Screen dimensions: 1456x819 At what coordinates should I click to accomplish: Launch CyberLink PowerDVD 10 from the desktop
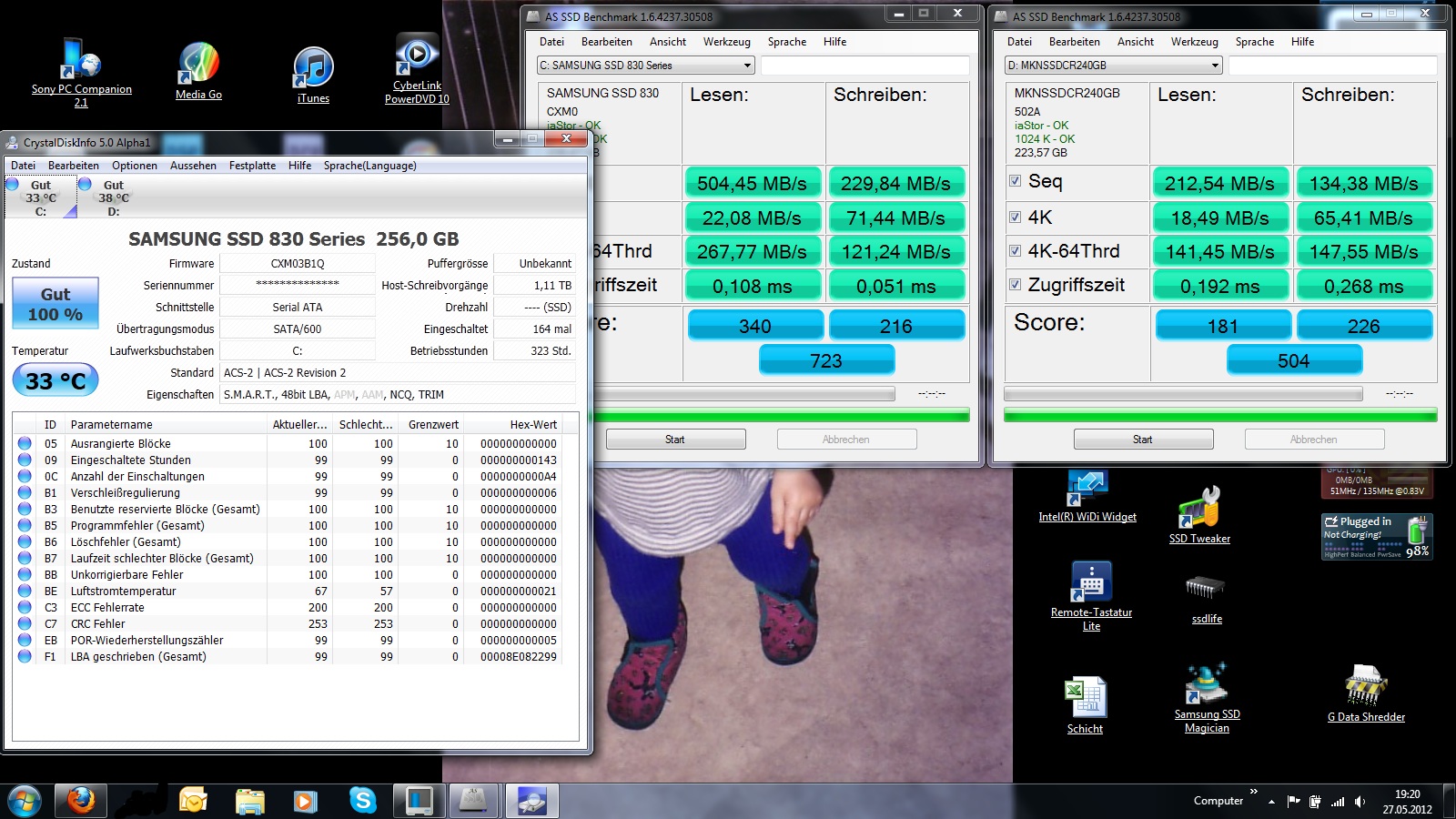coord(417,69)
